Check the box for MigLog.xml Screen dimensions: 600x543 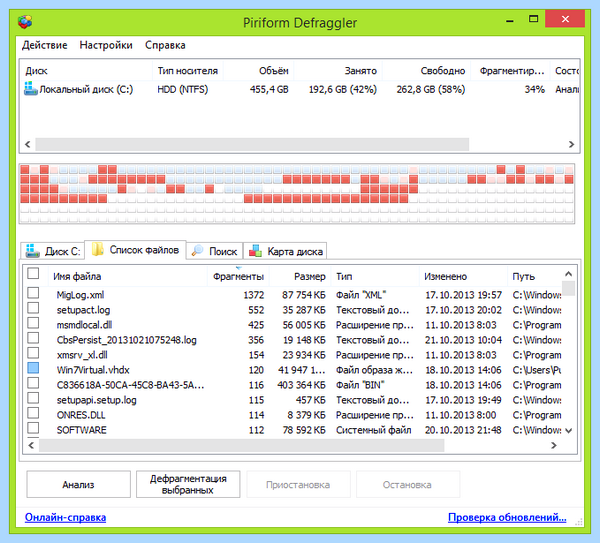click(33, 293)
